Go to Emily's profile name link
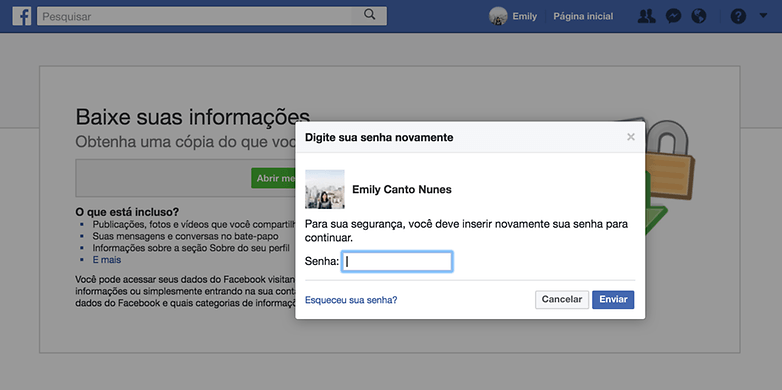Screen dimensions: 782x390 pos(525,16)
